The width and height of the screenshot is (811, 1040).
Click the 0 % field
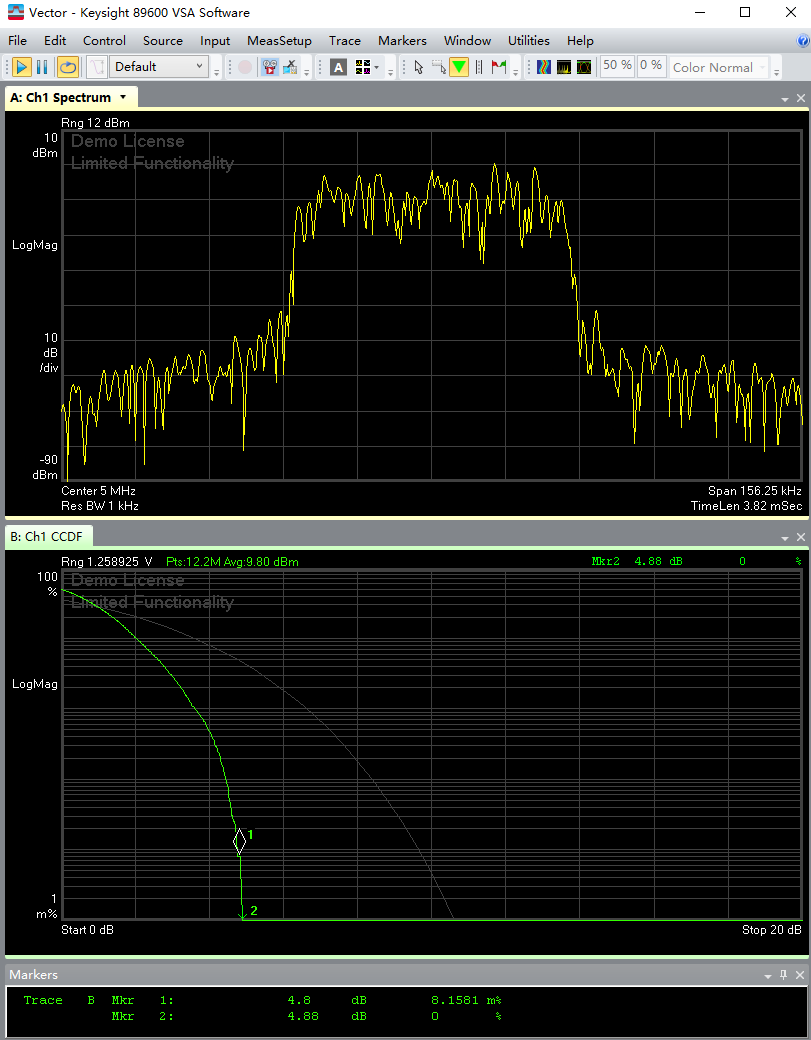tap(651, 66)
